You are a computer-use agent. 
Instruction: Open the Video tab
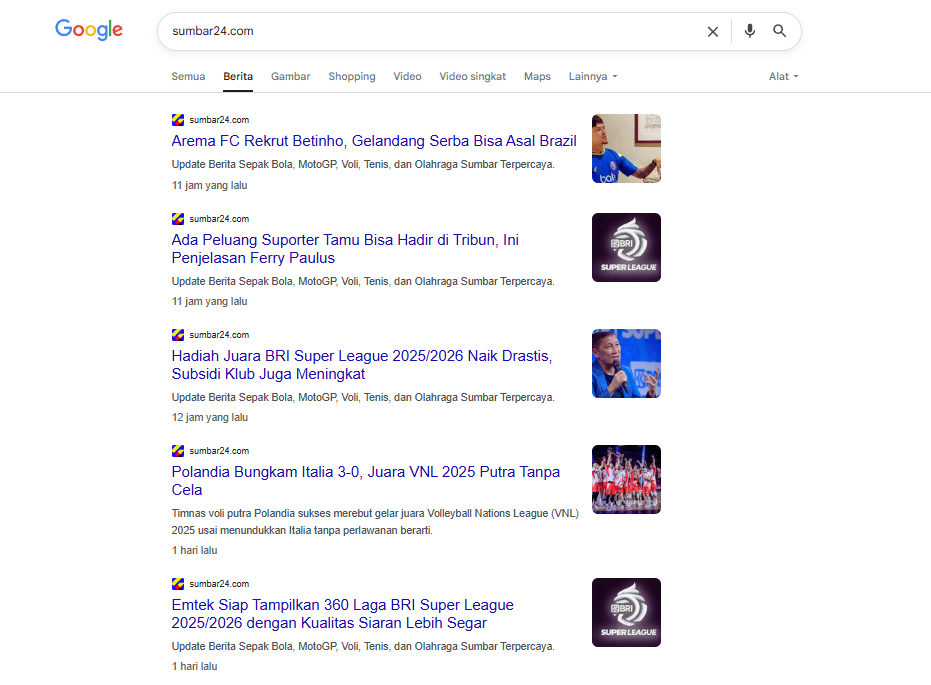[407, 77]
